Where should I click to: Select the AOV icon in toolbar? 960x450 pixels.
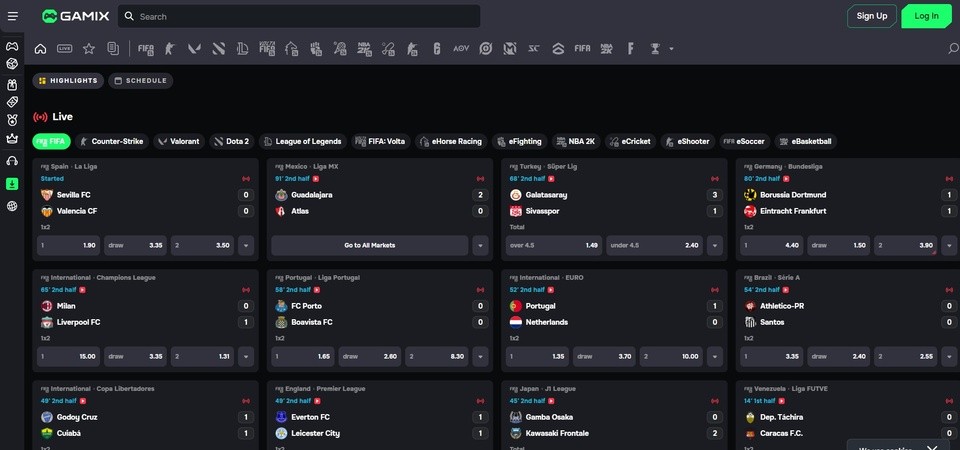coord(461,49)
